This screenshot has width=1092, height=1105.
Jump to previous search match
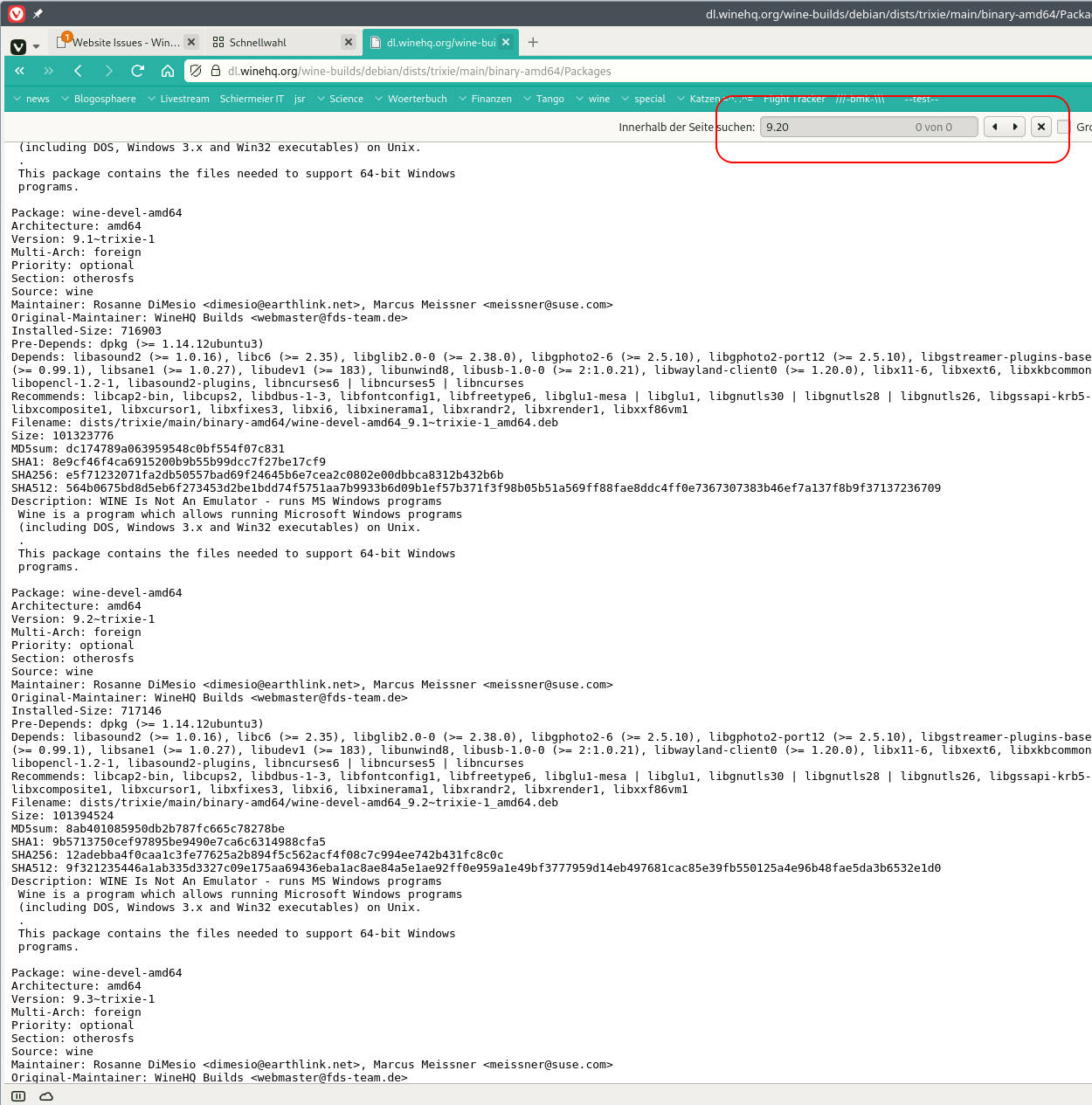tap(994, 127)
